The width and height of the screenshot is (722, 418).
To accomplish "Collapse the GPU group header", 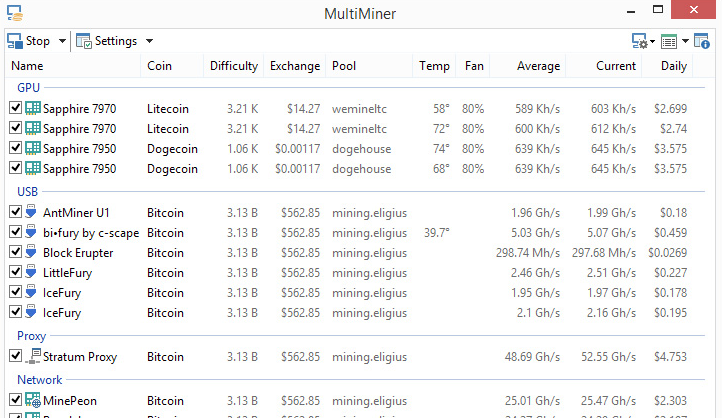I will point(28,87).
